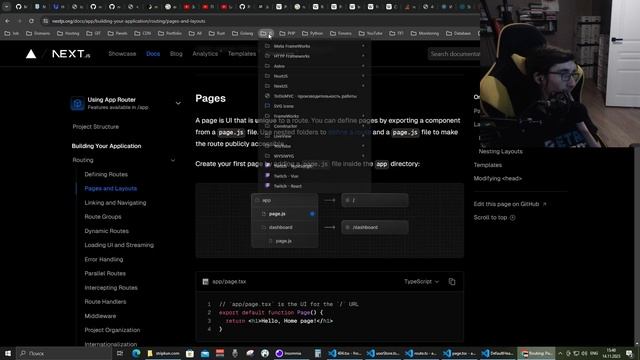Collapse the Routing section chevron
The height and width of the screenshot is (360, 640).
173,160
